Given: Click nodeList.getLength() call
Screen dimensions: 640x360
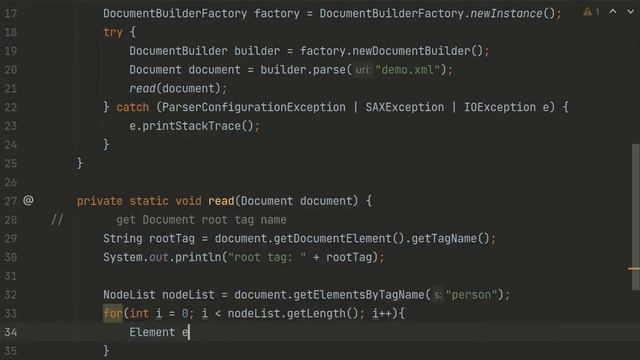Looking at the screenshot, I should tap(293, 313).
